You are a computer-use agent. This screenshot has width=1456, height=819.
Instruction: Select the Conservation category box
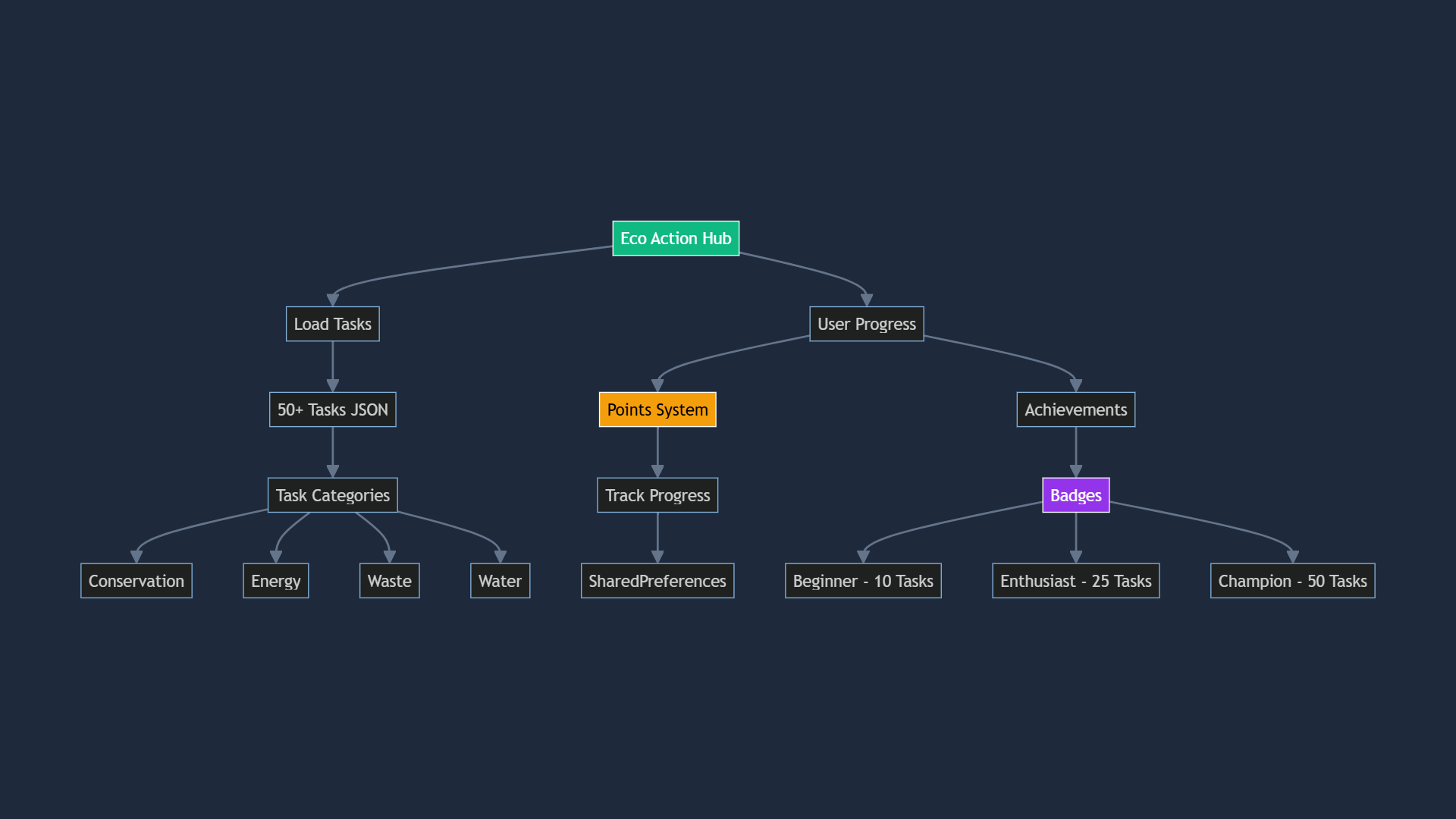click(136, 581)
